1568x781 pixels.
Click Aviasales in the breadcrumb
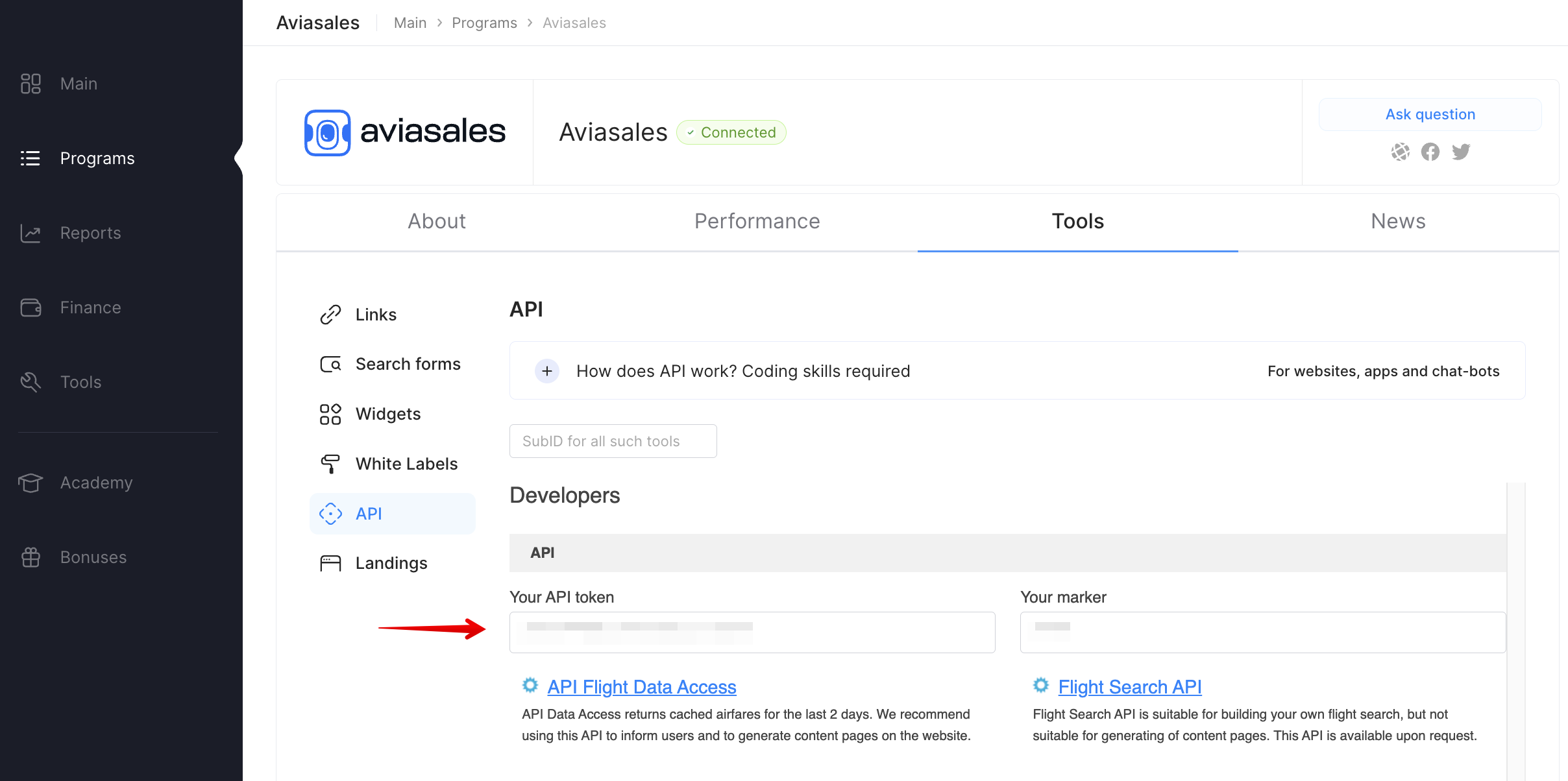click(574, 23)
